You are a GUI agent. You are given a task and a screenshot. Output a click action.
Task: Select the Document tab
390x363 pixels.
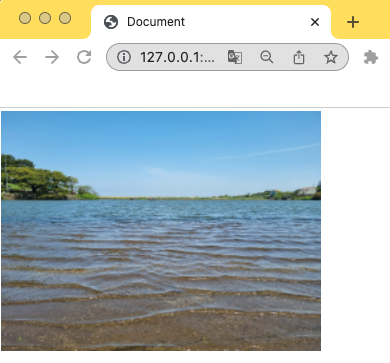click(x=211, y=22)
